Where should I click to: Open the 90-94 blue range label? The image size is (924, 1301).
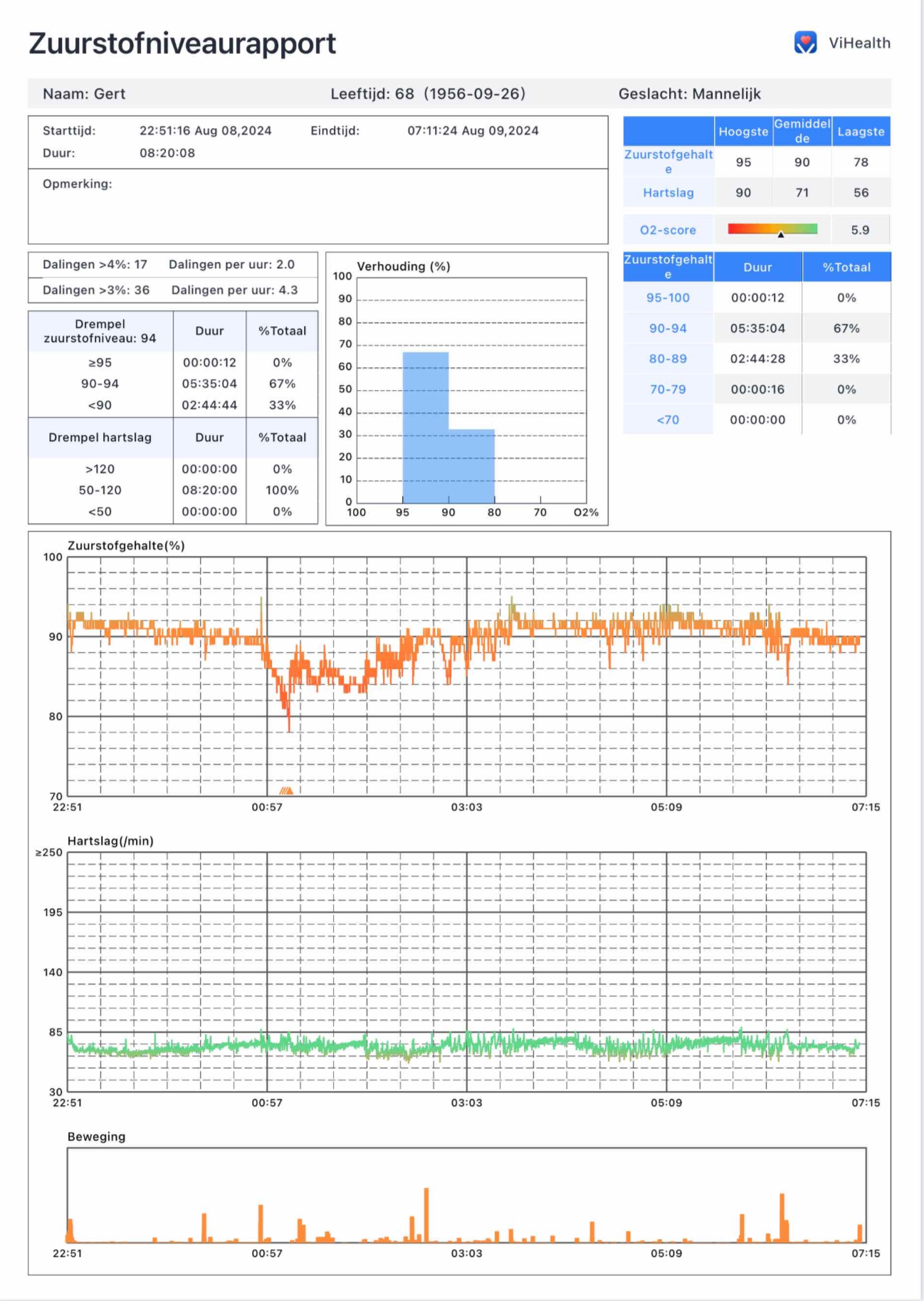pos(668,328)
